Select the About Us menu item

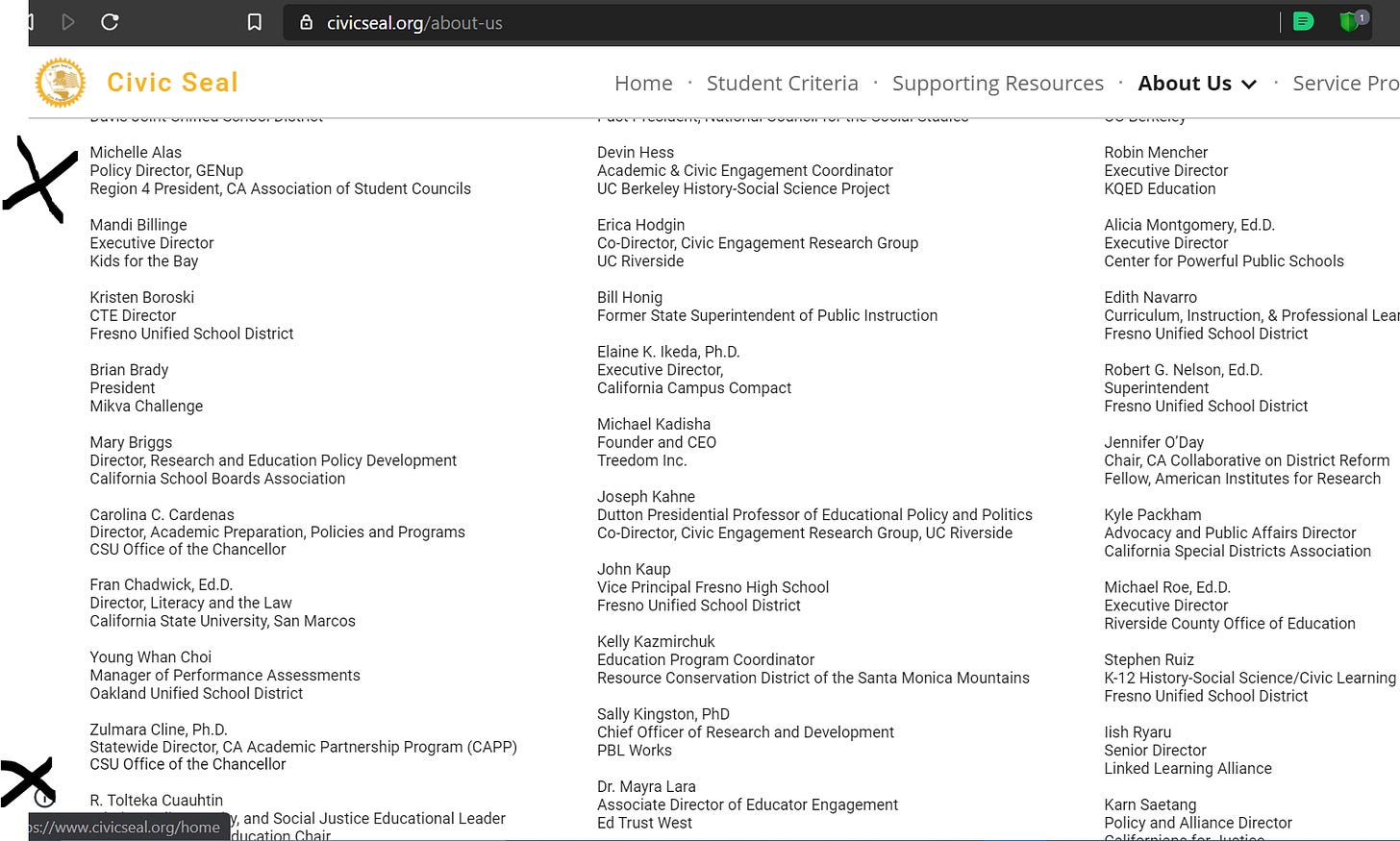click(1185, 84)
